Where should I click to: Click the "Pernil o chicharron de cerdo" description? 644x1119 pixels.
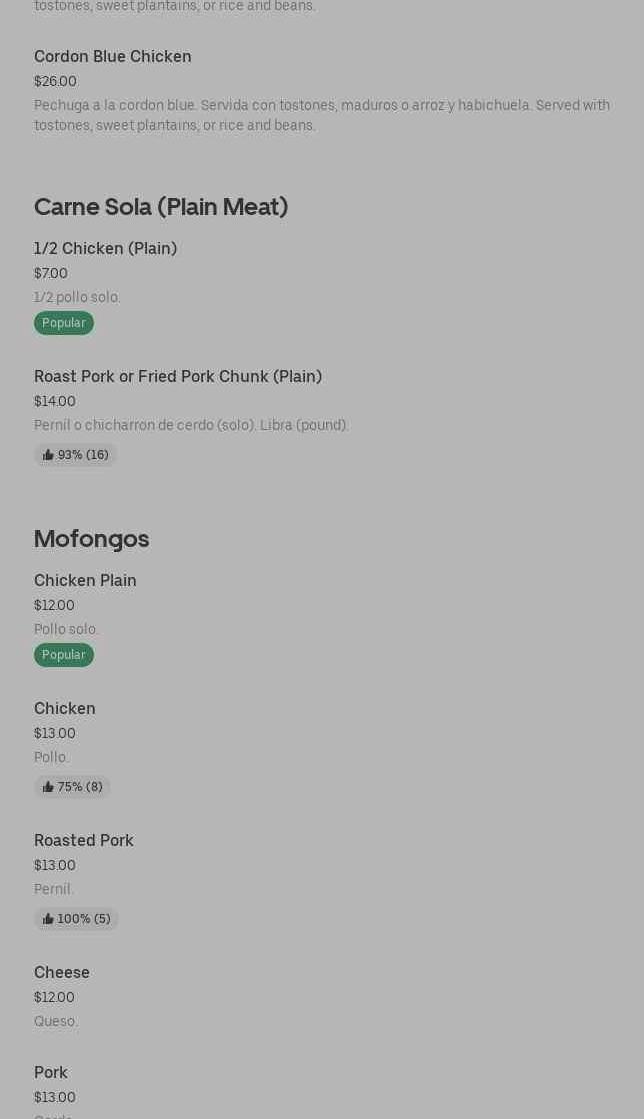(x=191, y=426)
